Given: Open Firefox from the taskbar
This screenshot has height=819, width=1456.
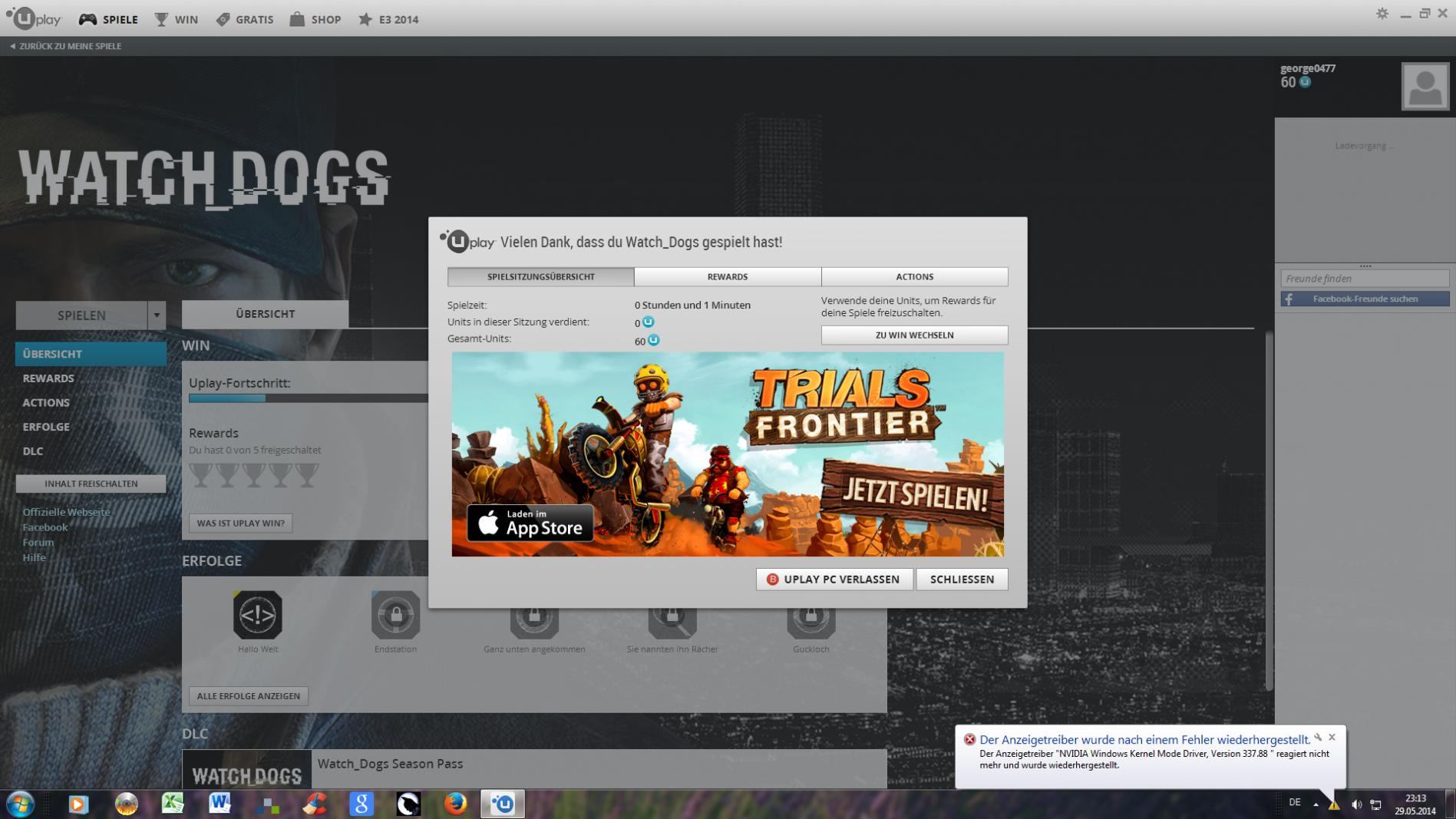Looking at the screenshot, I should (x=455, y=804).
